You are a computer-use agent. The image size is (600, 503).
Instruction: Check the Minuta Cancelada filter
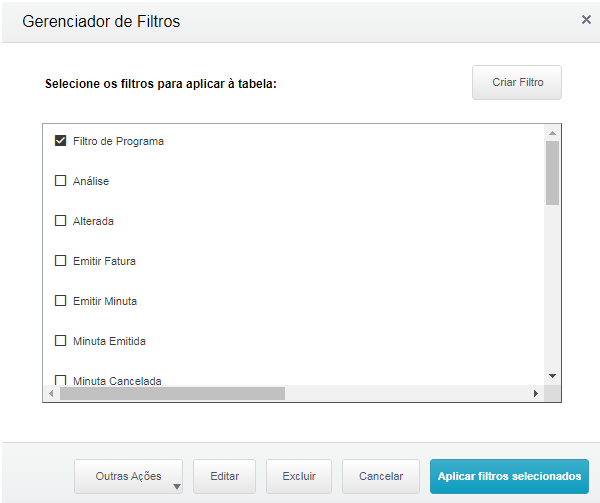click(x=60, y=380)
